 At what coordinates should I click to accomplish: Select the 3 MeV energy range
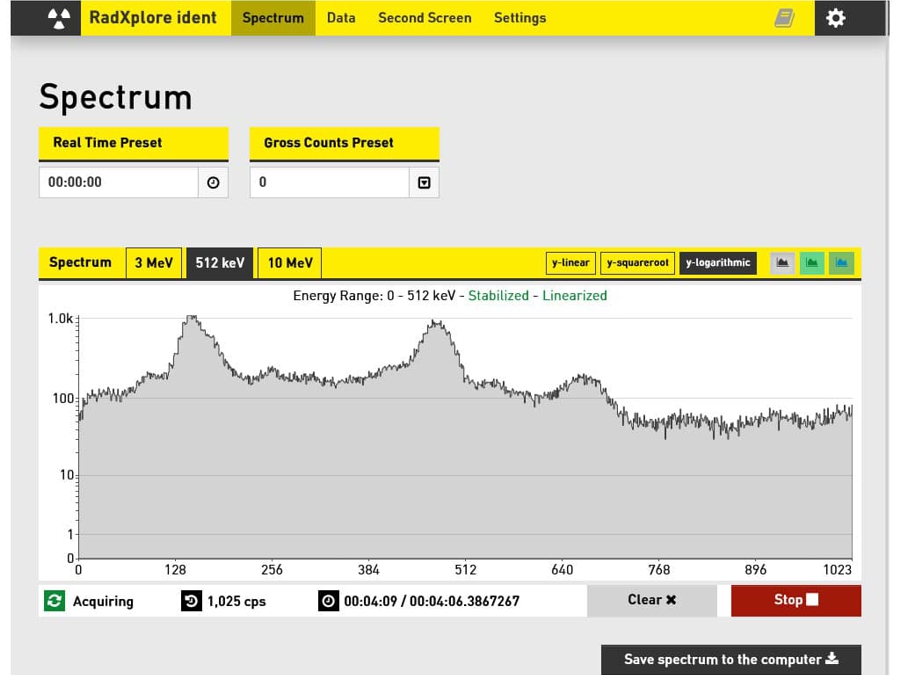[153, 263]
